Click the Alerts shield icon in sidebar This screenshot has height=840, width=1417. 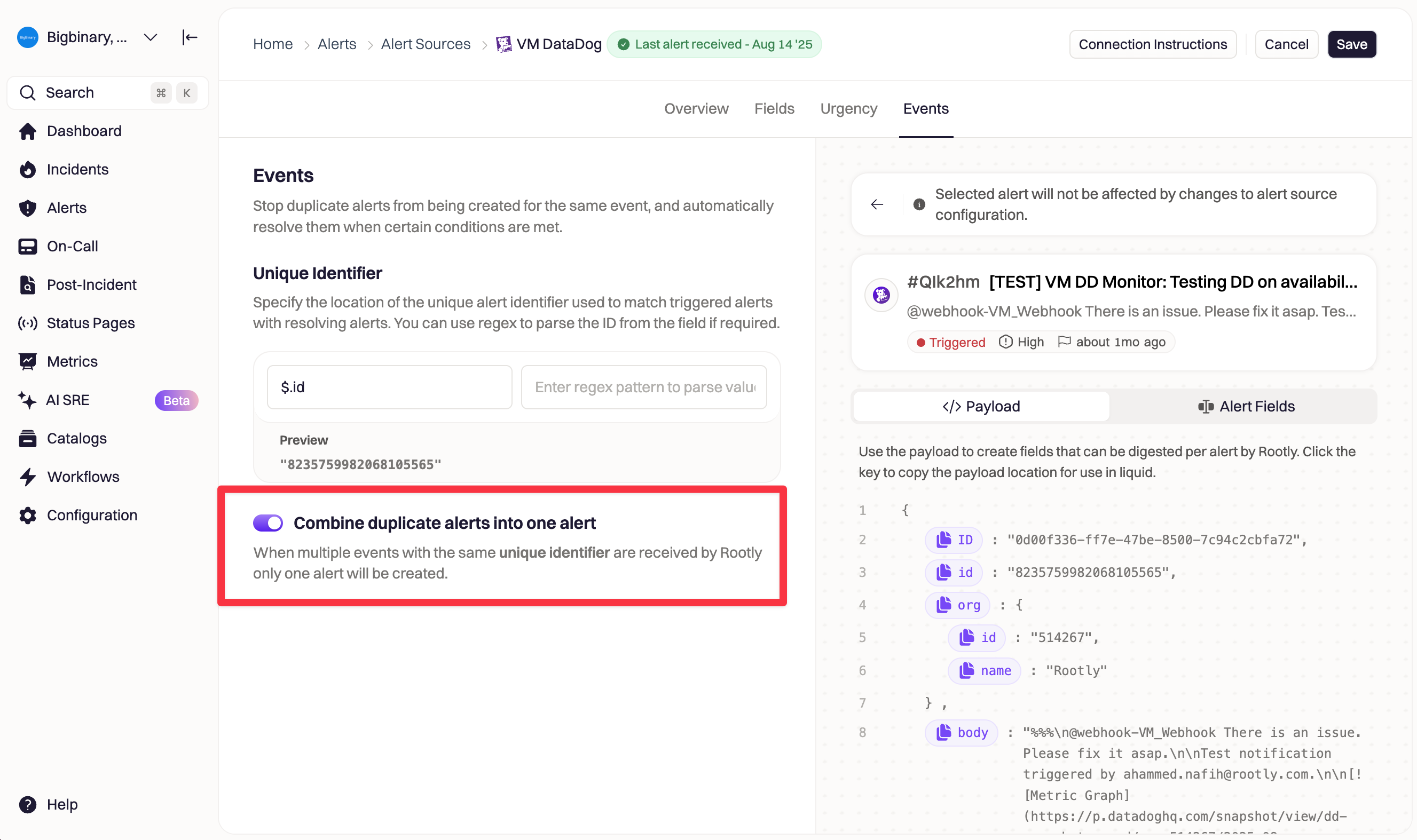pyautogui.click(x=27, y=208)
